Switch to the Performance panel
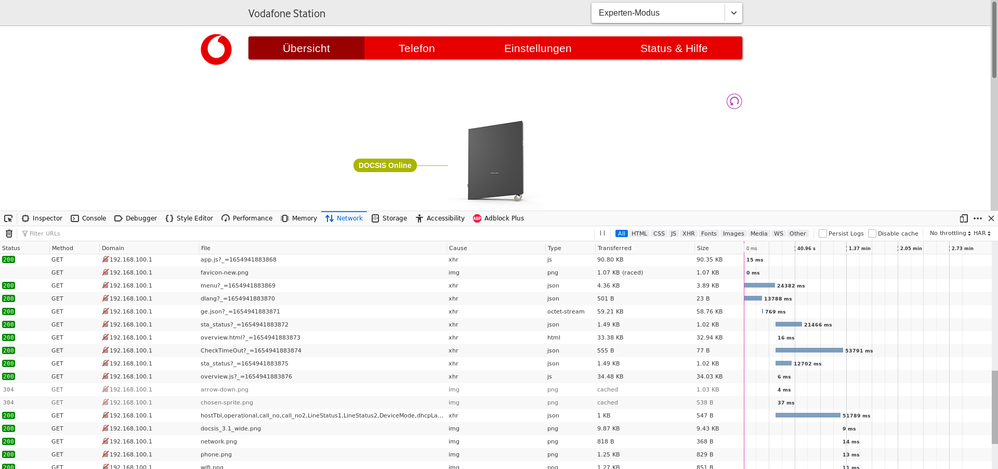 point(246,218)
